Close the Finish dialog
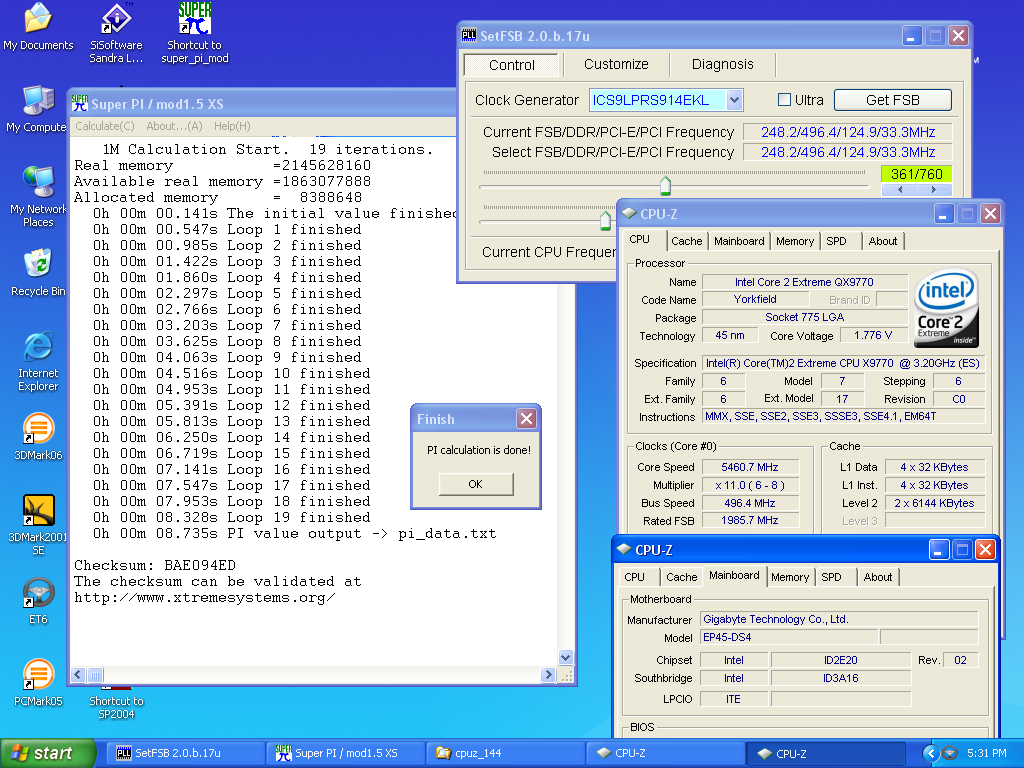Screen dimensions: 1024x768 [x=526, y=418]
